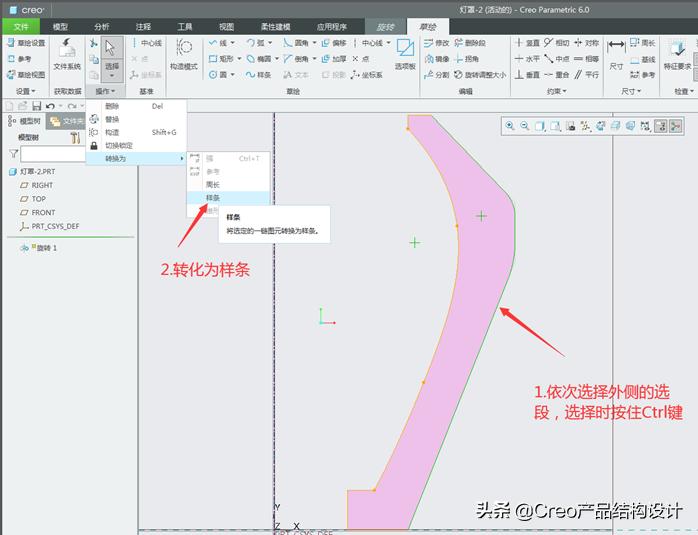Select the 样条 spline tool in the ribbon
This screenshot has width=698, height=535.
pyautogui.click(x=259, y=75)
